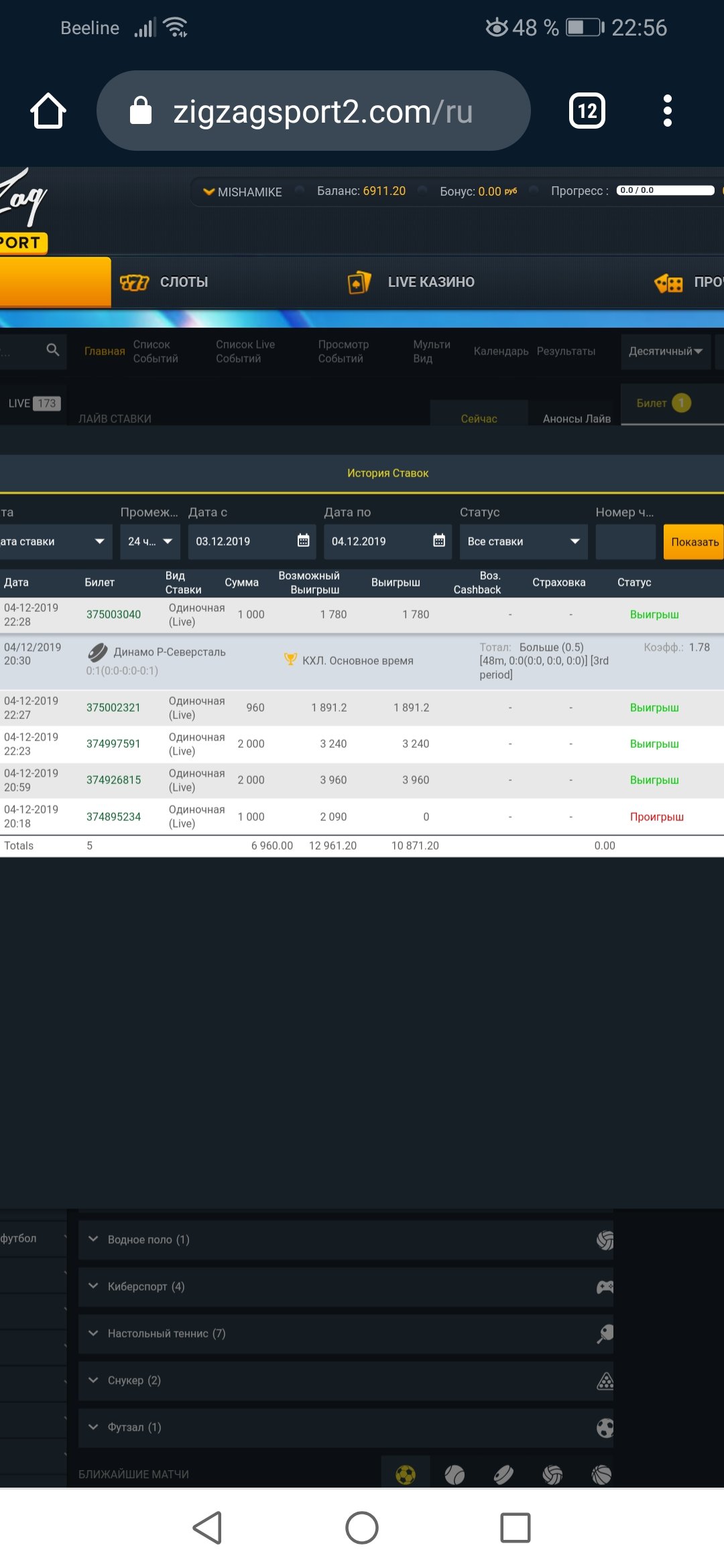Click the search magnifier icon

[x=53, y=350]
